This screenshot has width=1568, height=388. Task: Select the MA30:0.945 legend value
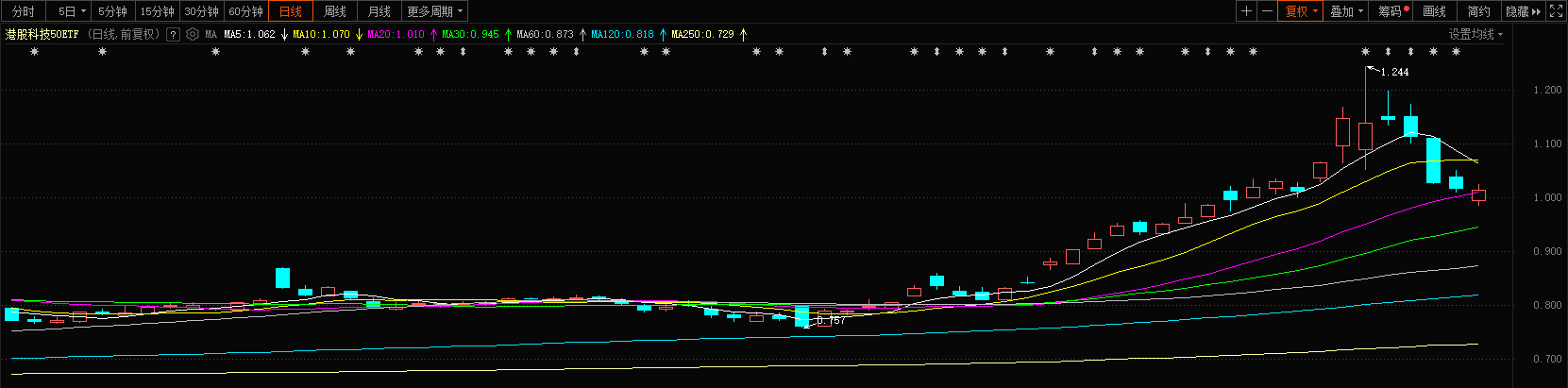pos(470,34)
